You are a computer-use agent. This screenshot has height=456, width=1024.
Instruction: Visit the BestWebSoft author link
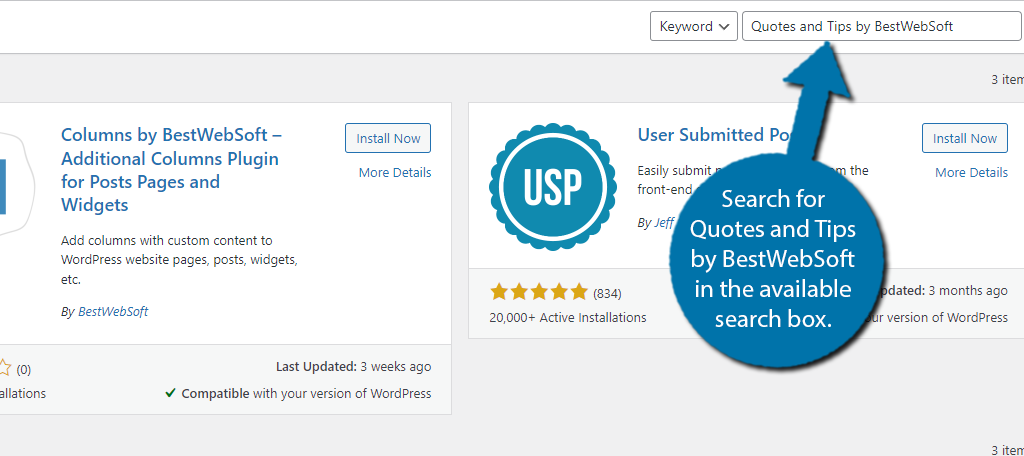pos(113,312)
